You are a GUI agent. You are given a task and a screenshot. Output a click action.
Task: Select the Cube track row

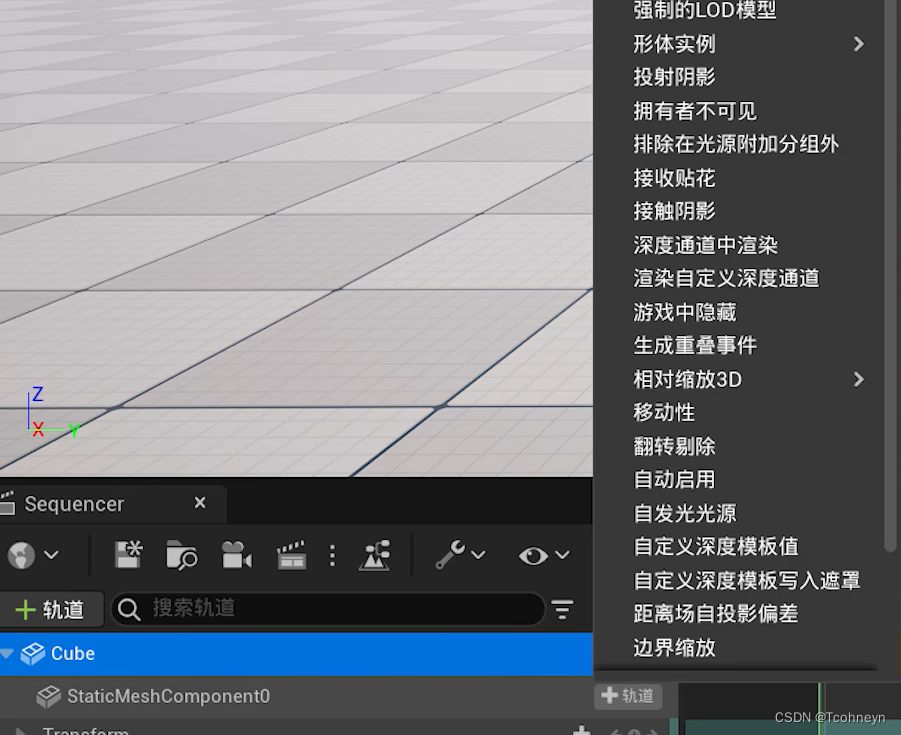point(297,654)
